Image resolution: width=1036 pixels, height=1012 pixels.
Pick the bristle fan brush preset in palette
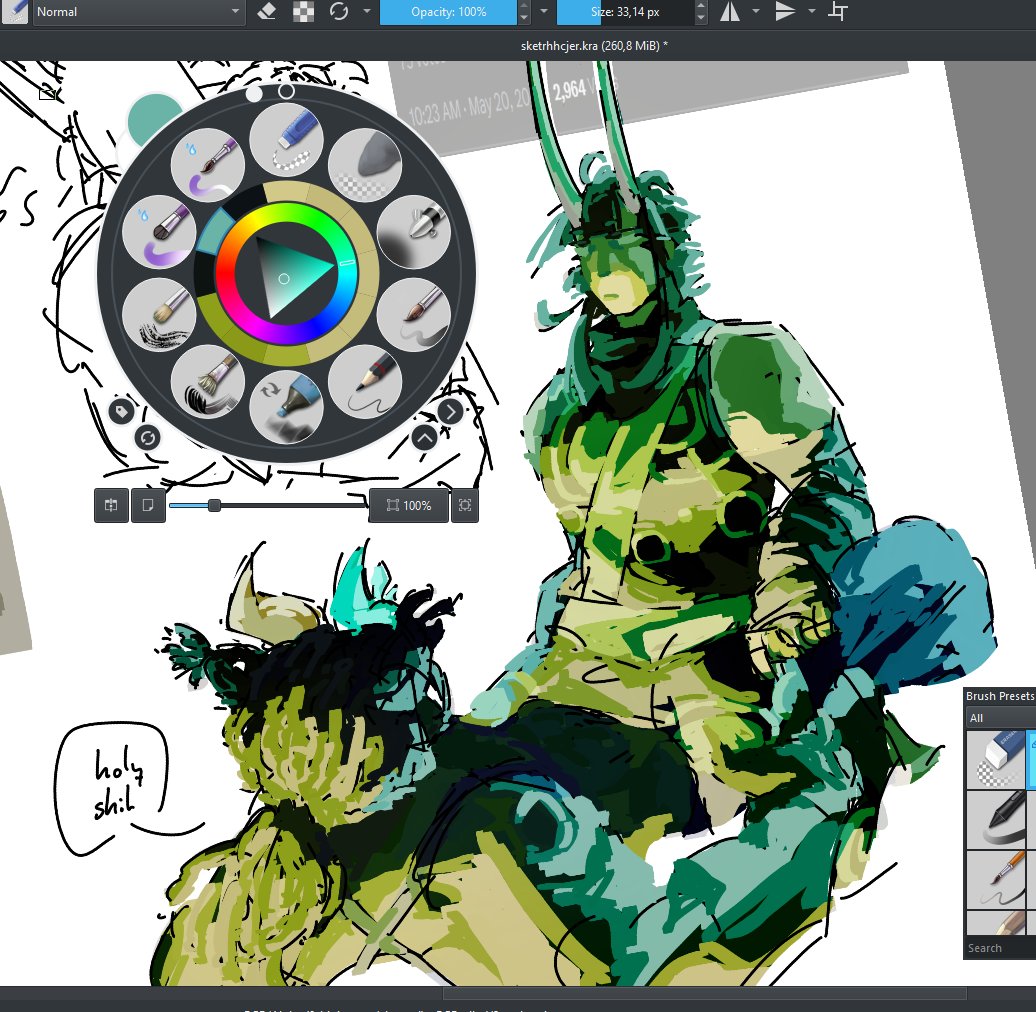[x=207, y=382]
